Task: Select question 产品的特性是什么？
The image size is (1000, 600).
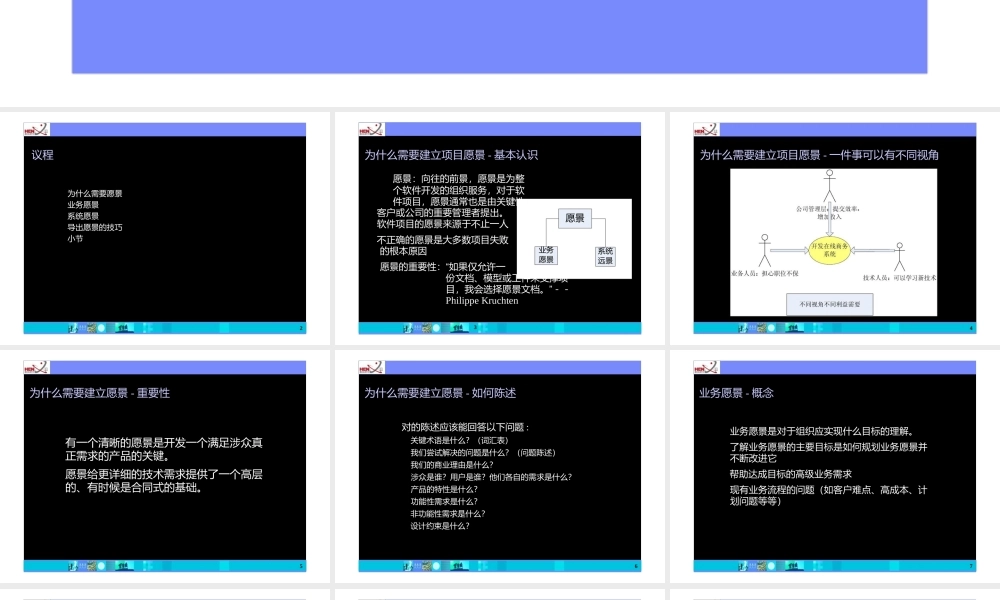Action: pyautogui.click(x=444, y=489)
